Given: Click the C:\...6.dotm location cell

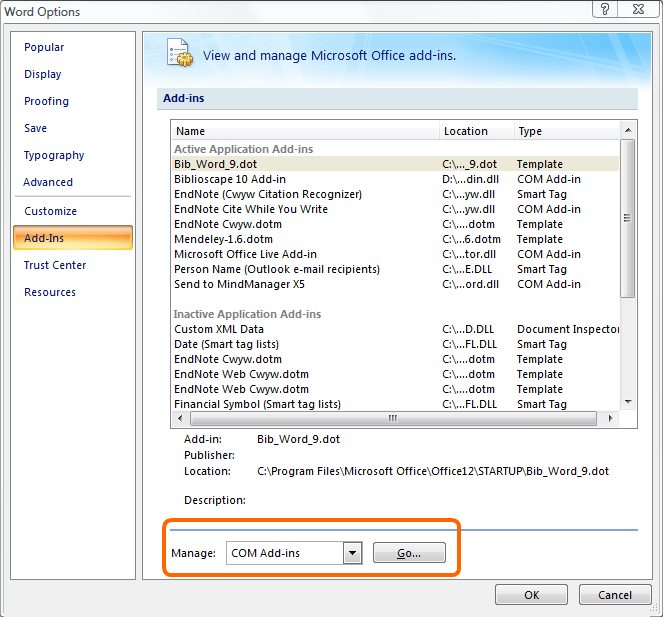Looking at the screenshot, I should tap(471, 239).
